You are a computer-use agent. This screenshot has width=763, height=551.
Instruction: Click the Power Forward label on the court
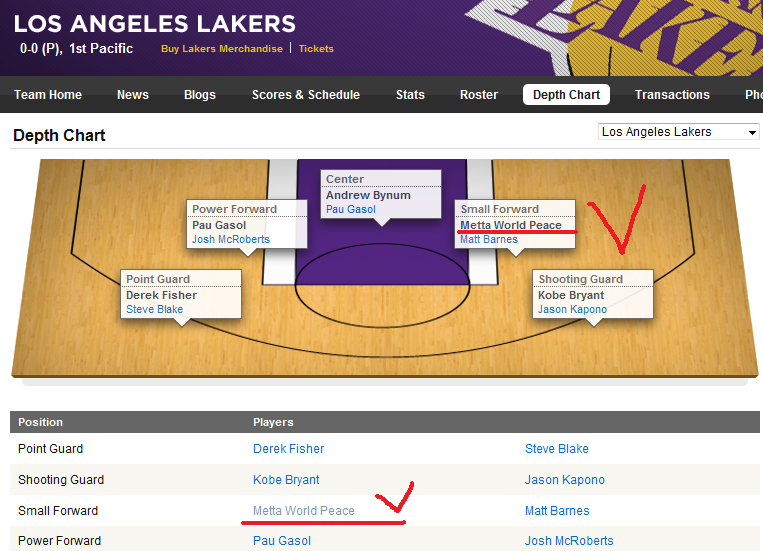tap(235, 209)
